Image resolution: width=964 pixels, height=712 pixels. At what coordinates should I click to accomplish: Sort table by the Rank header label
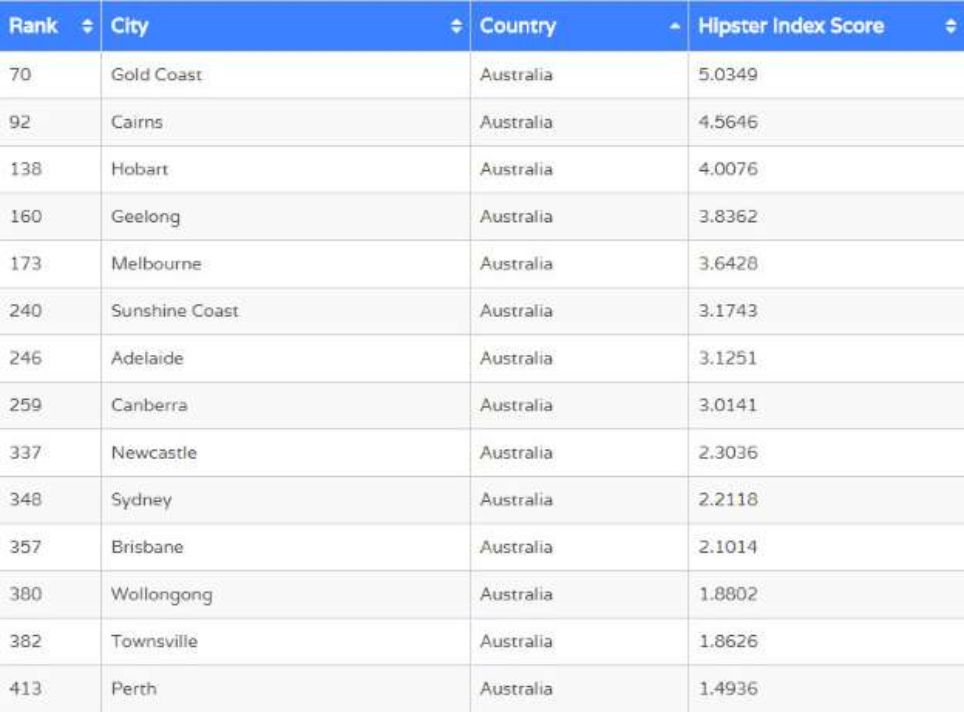pos(33,27)
